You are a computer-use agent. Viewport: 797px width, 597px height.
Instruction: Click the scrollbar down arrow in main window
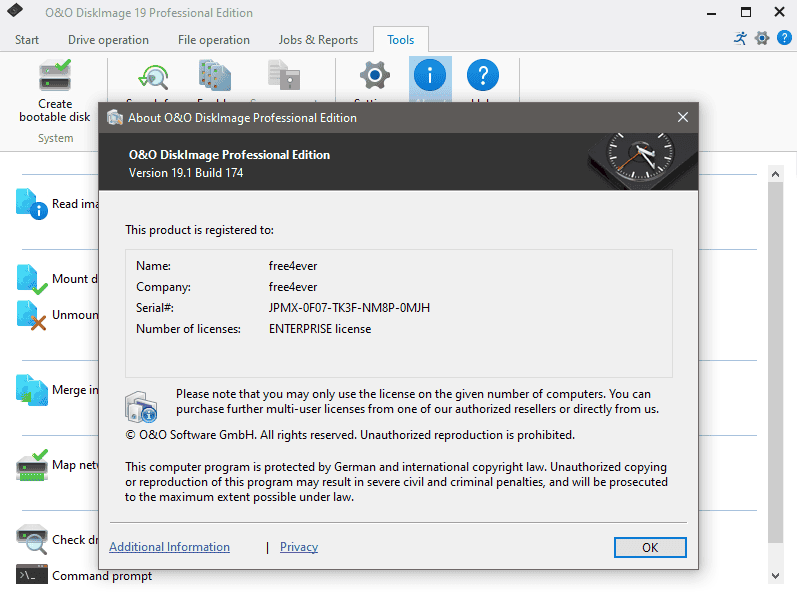click(x=775, y=576)
